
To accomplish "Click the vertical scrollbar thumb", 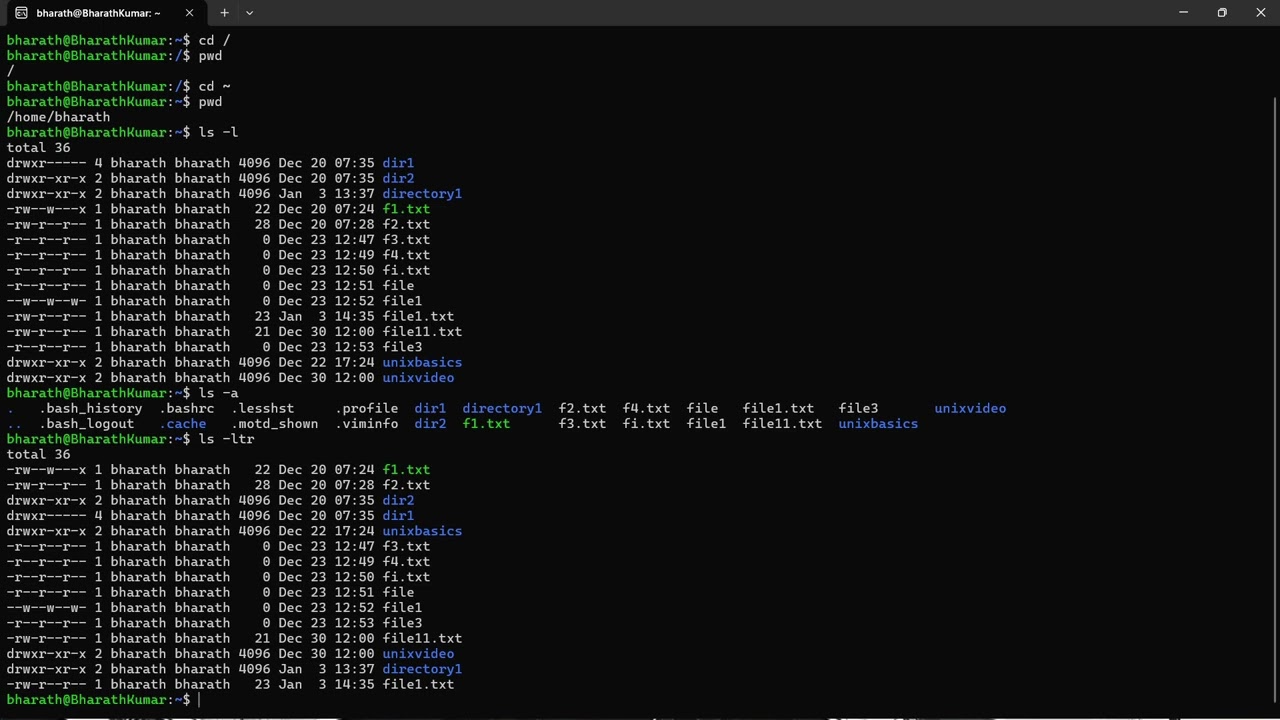I will click(x=1275, y=400).
